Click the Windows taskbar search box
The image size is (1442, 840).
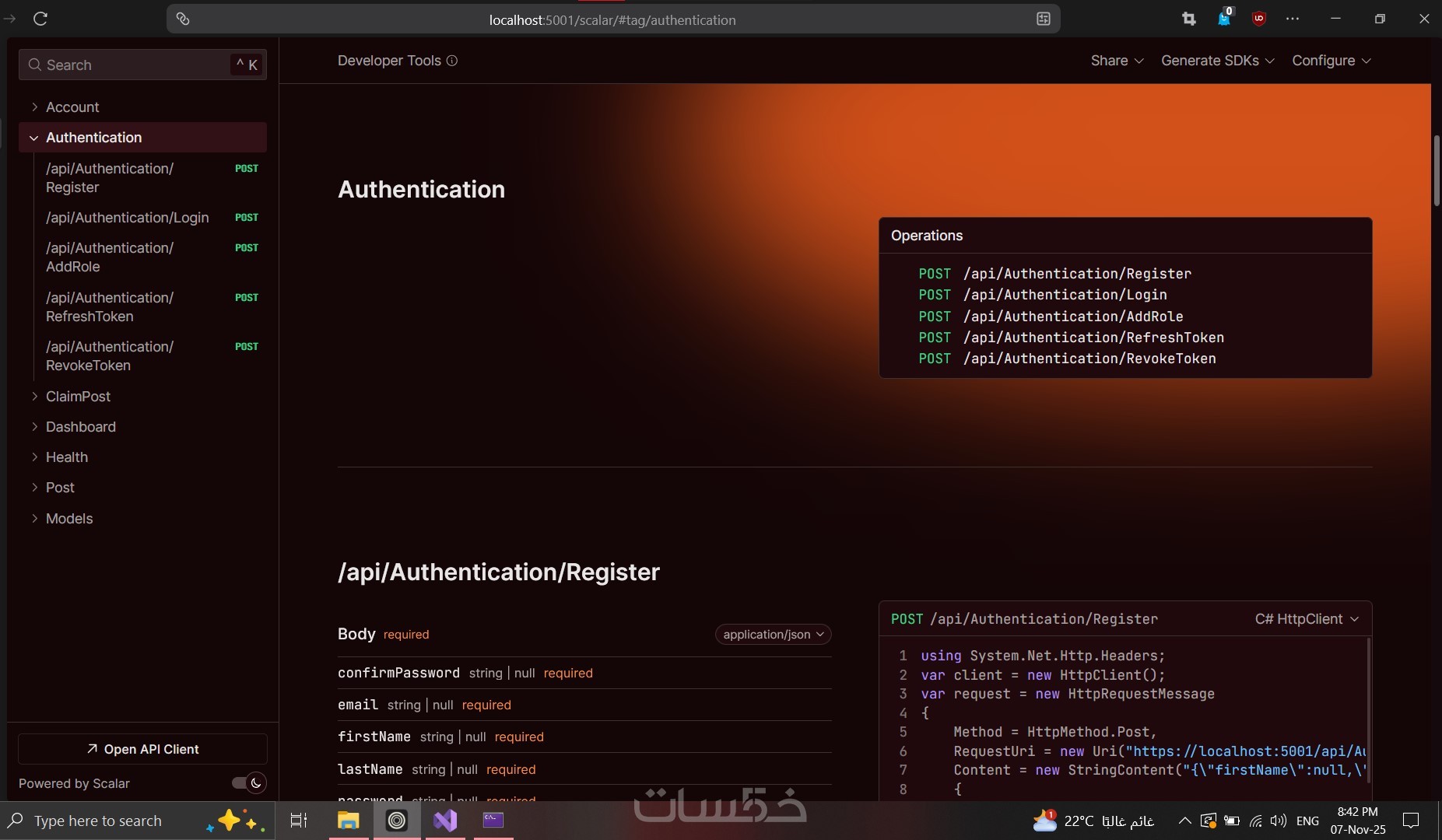pyautogui.click(x=138, y=821)
